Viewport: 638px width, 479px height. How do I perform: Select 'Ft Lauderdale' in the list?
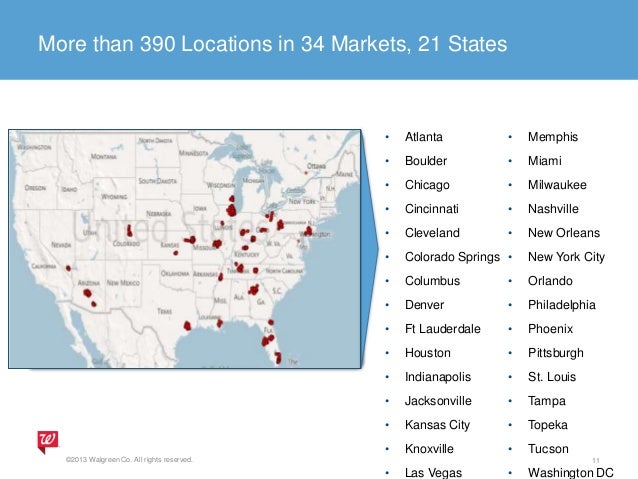443,329
